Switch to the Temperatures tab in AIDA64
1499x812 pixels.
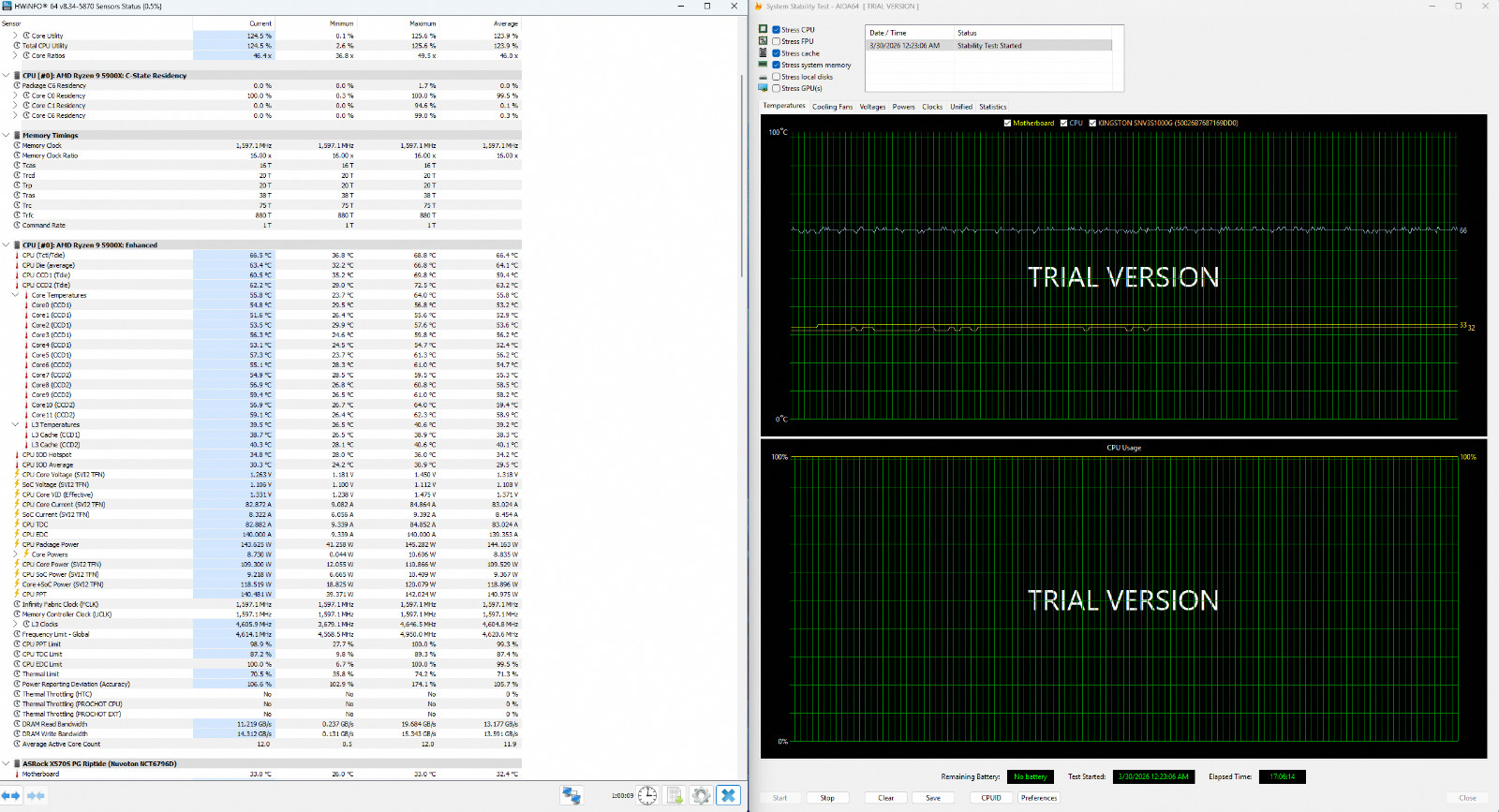click(784, 106)
